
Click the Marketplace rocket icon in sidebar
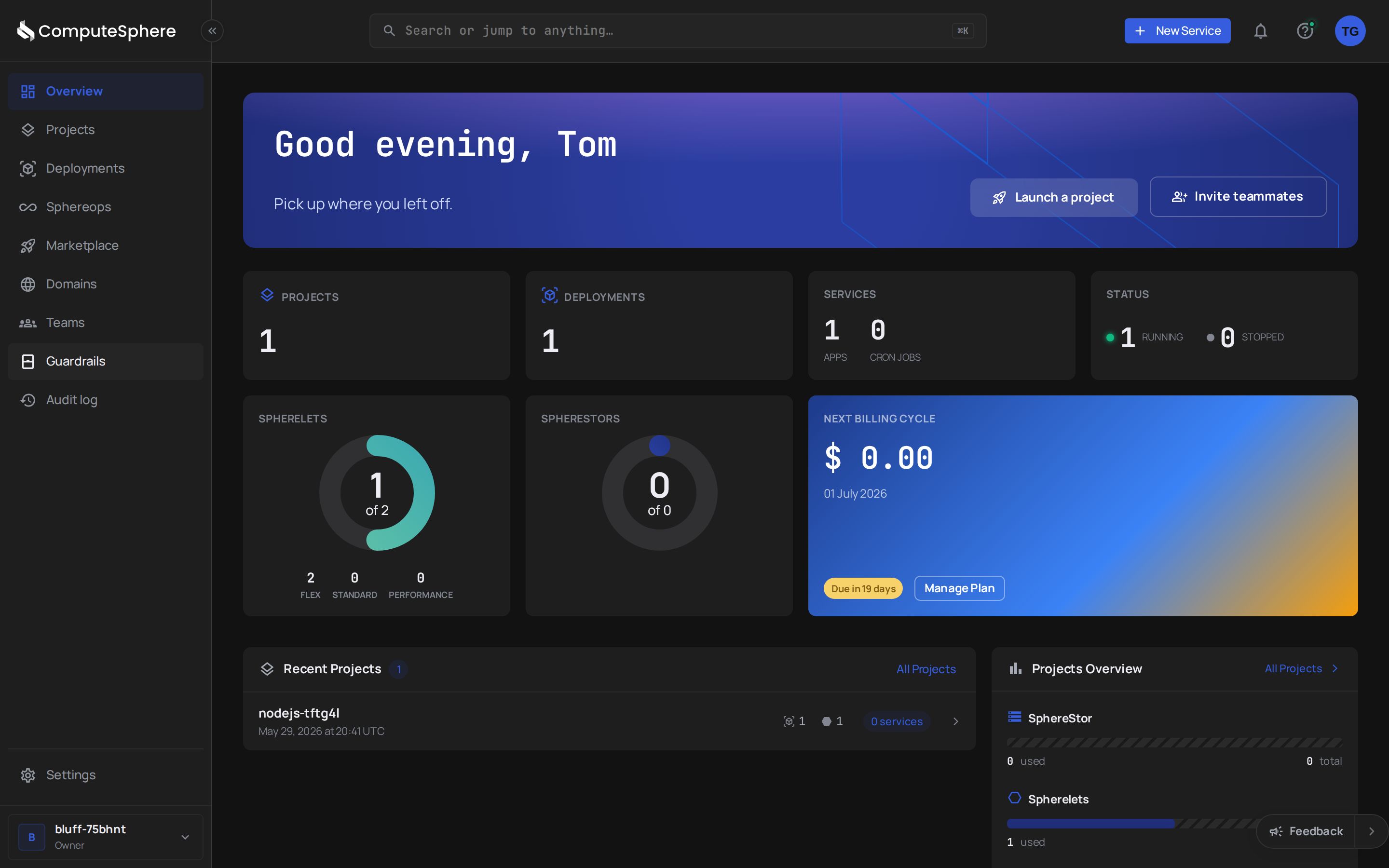[x=28, y=246]
